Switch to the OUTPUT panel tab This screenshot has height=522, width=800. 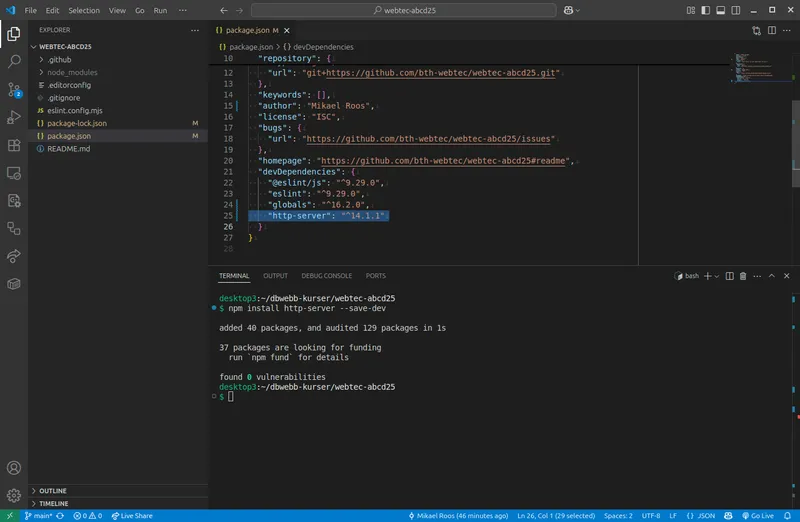276,276
